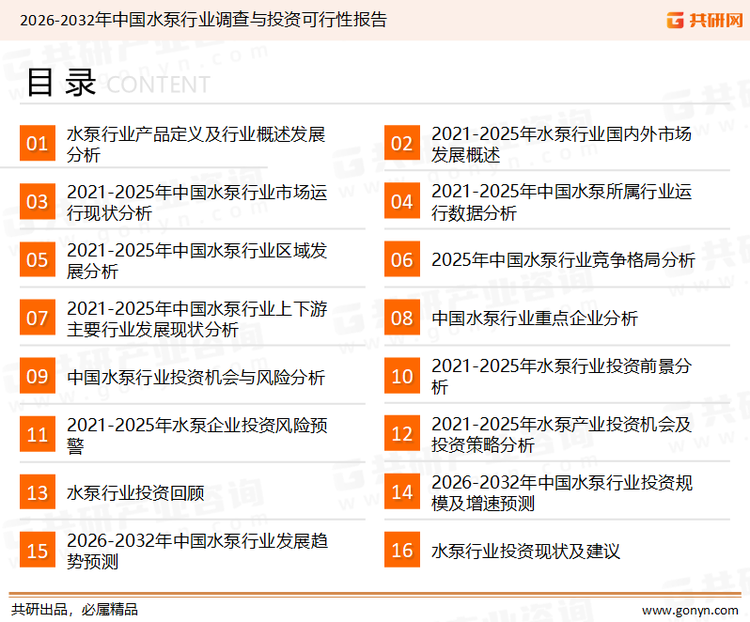Viewport: 750px width, 622px height.
Task: Open chapter 2021-2025年水泵行业投资前景分析
Action: 561,377
